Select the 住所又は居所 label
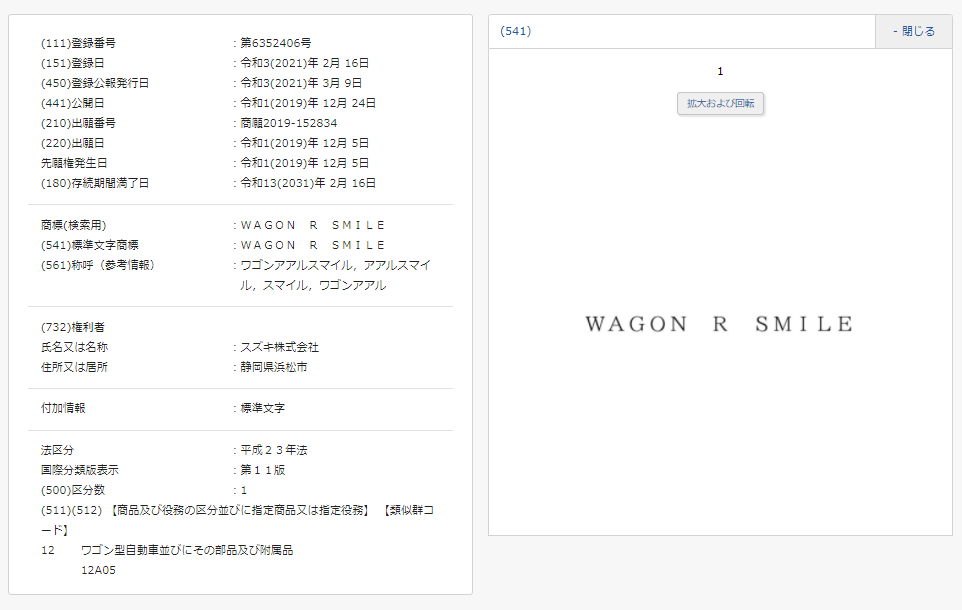Viewport: 962px width, 610px height. coord(74,367)
